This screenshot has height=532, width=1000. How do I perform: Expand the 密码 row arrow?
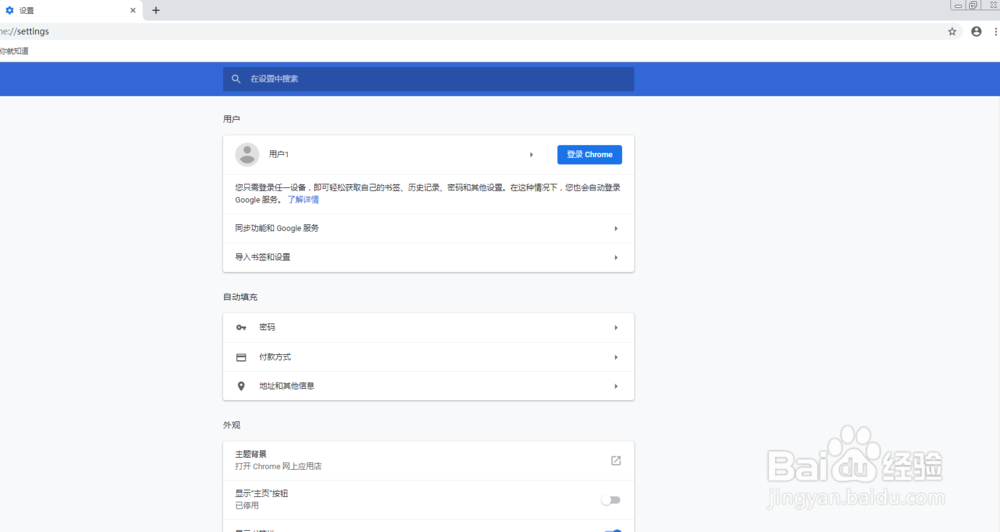616,327
